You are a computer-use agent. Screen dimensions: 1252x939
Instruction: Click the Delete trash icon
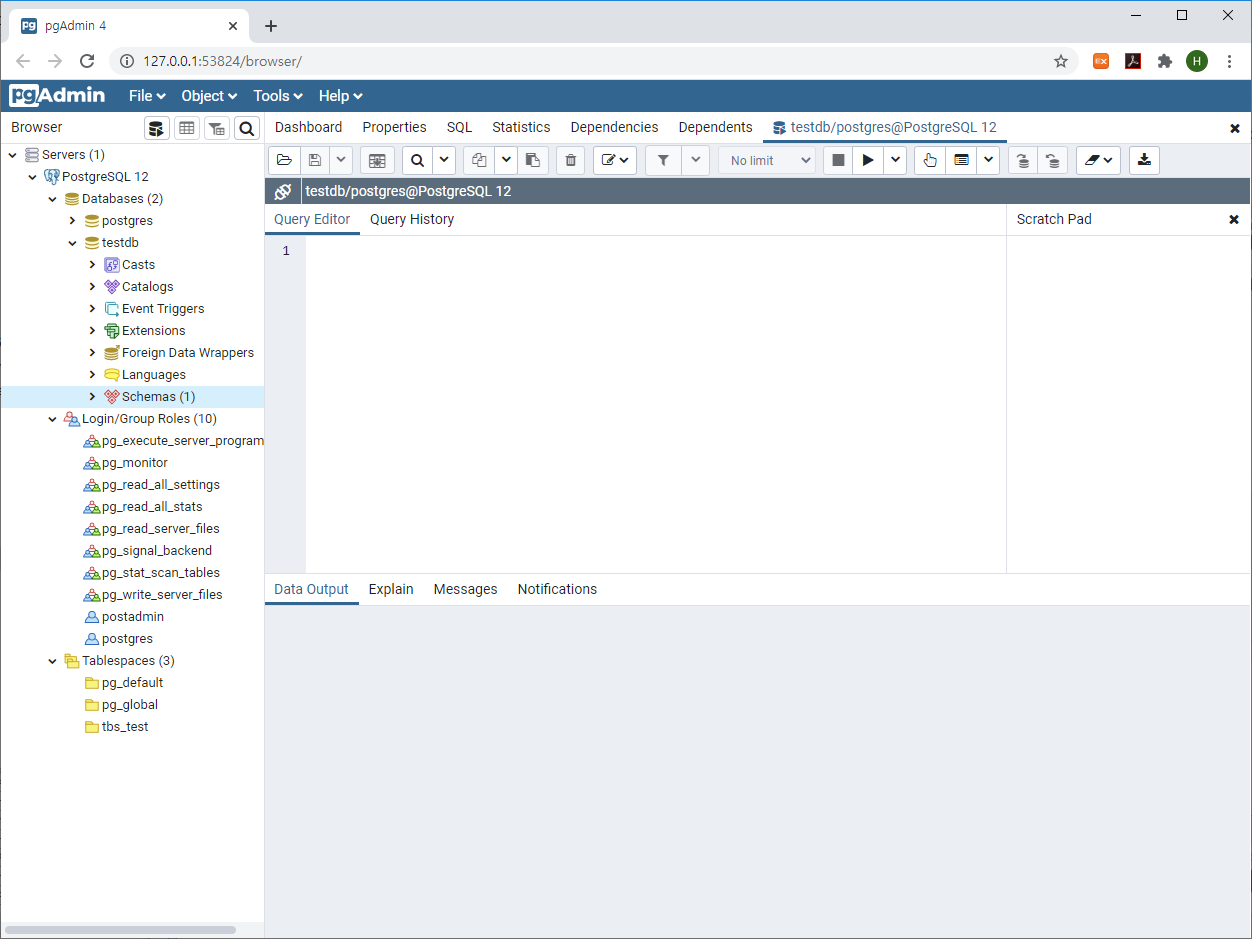(x=570, y=160)
